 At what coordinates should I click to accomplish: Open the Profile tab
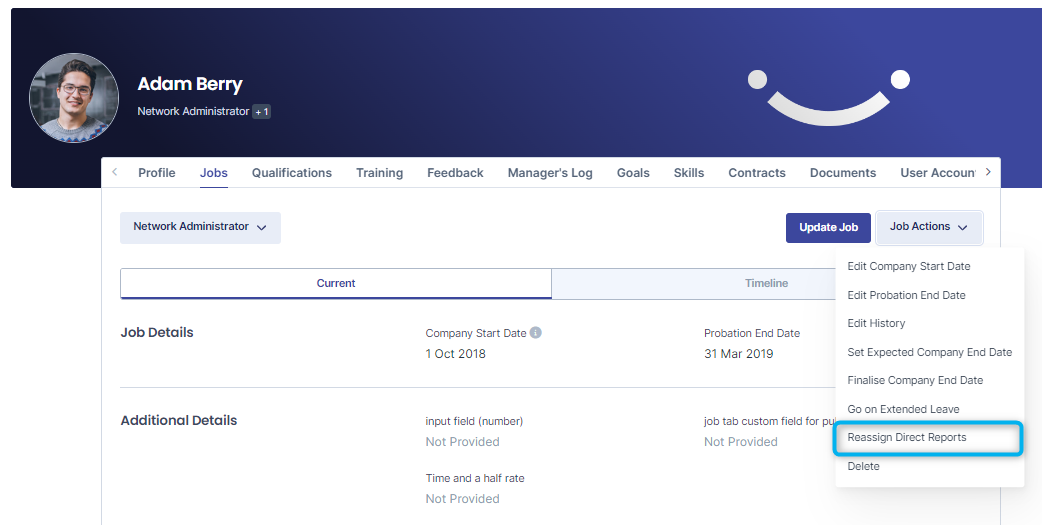click(157, 173)
